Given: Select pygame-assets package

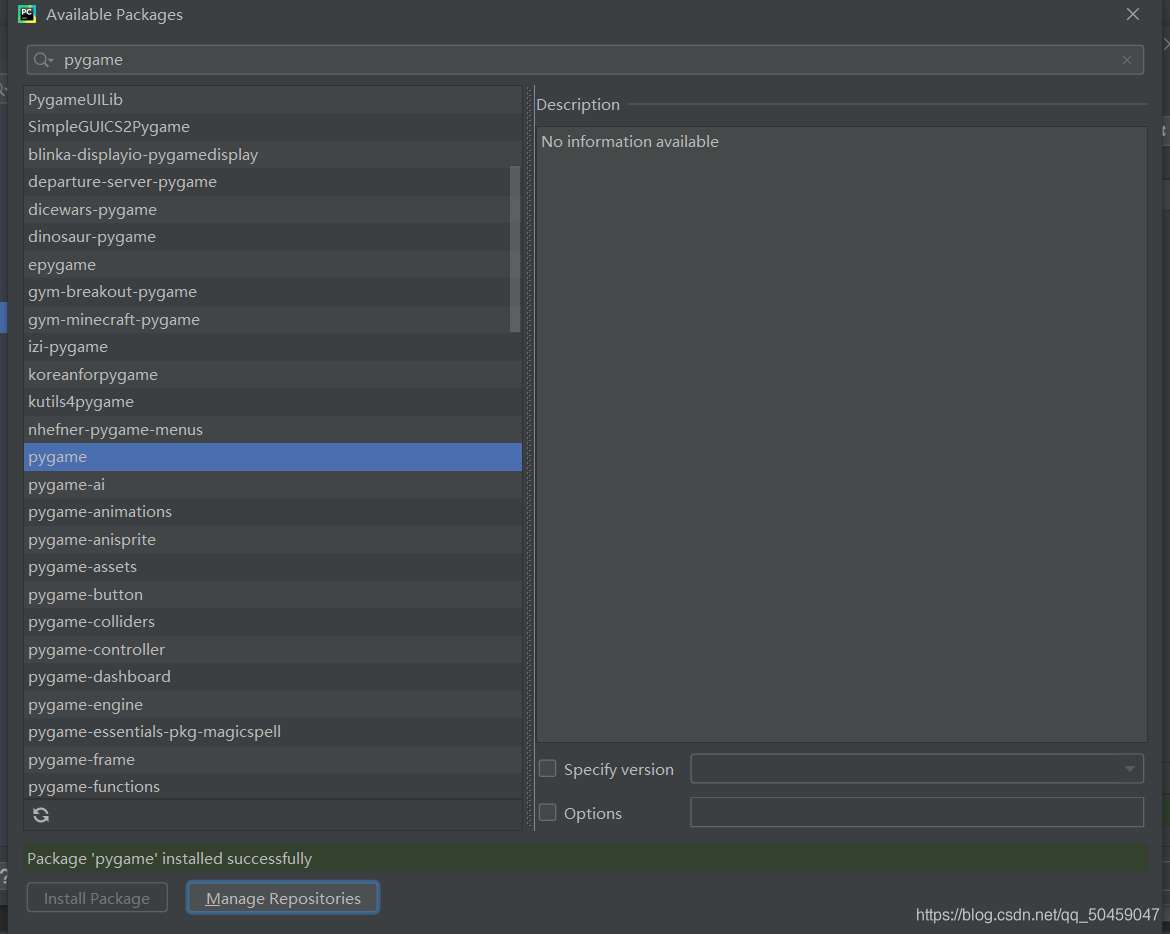Looking at the screenshot, I should pyautogui.click(x=273, y=567).
